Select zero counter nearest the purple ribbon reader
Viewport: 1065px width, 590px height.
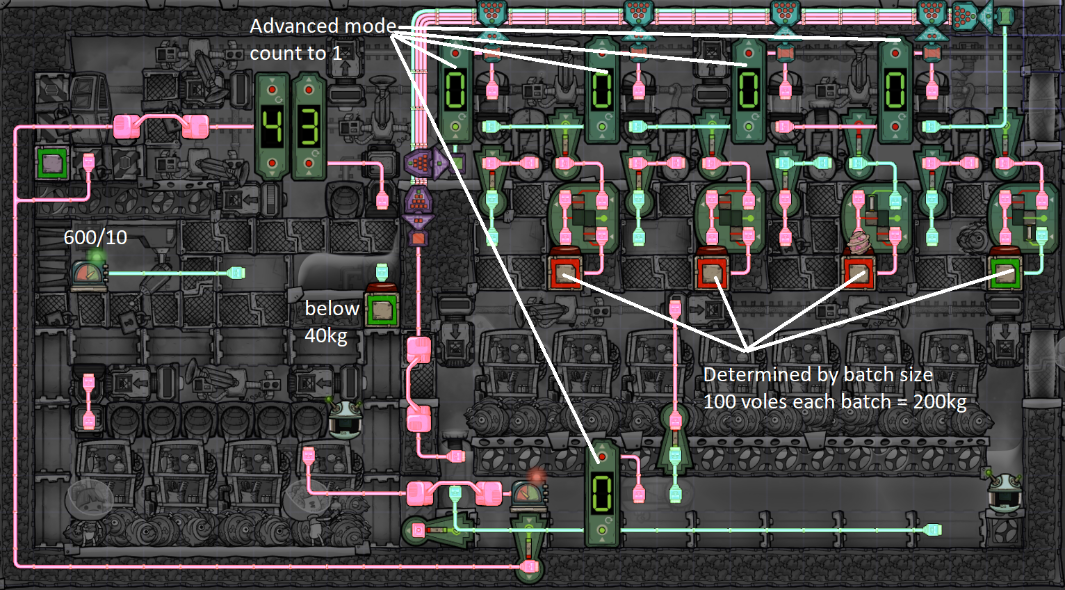point(455,90)
